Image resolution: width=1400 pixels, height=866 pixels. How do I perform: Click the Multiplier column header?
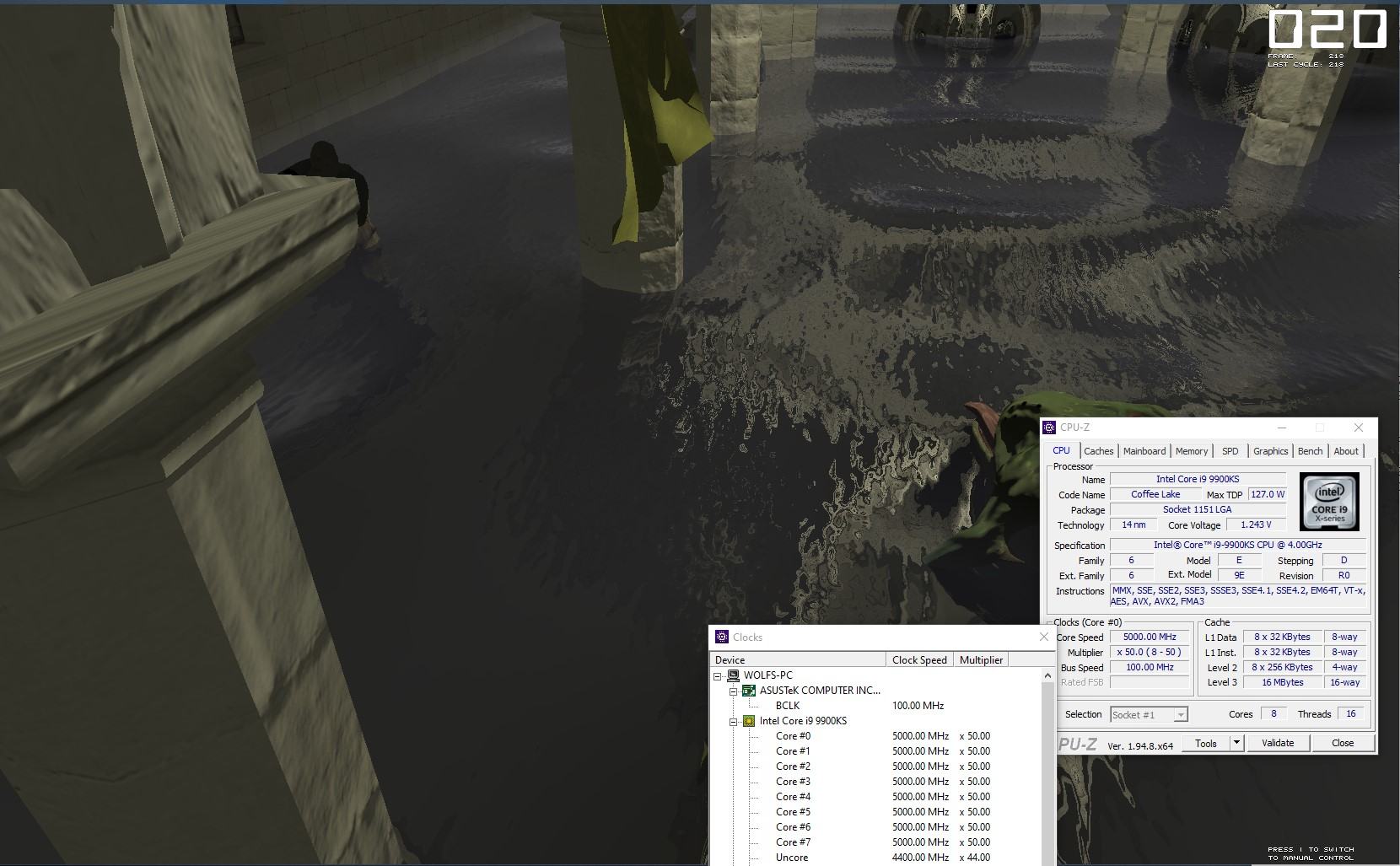[x=981, y=660]
